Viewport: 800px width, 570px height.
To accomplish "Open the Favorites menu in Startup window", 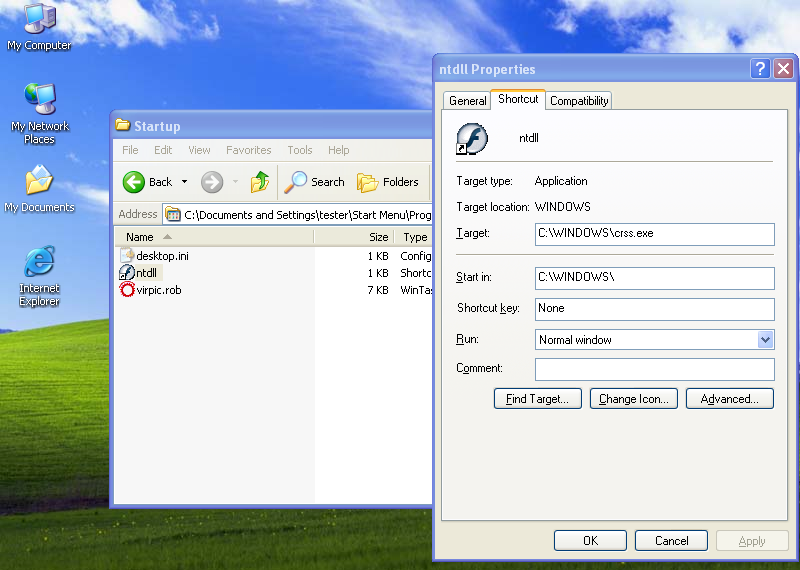I will [248, 150].
